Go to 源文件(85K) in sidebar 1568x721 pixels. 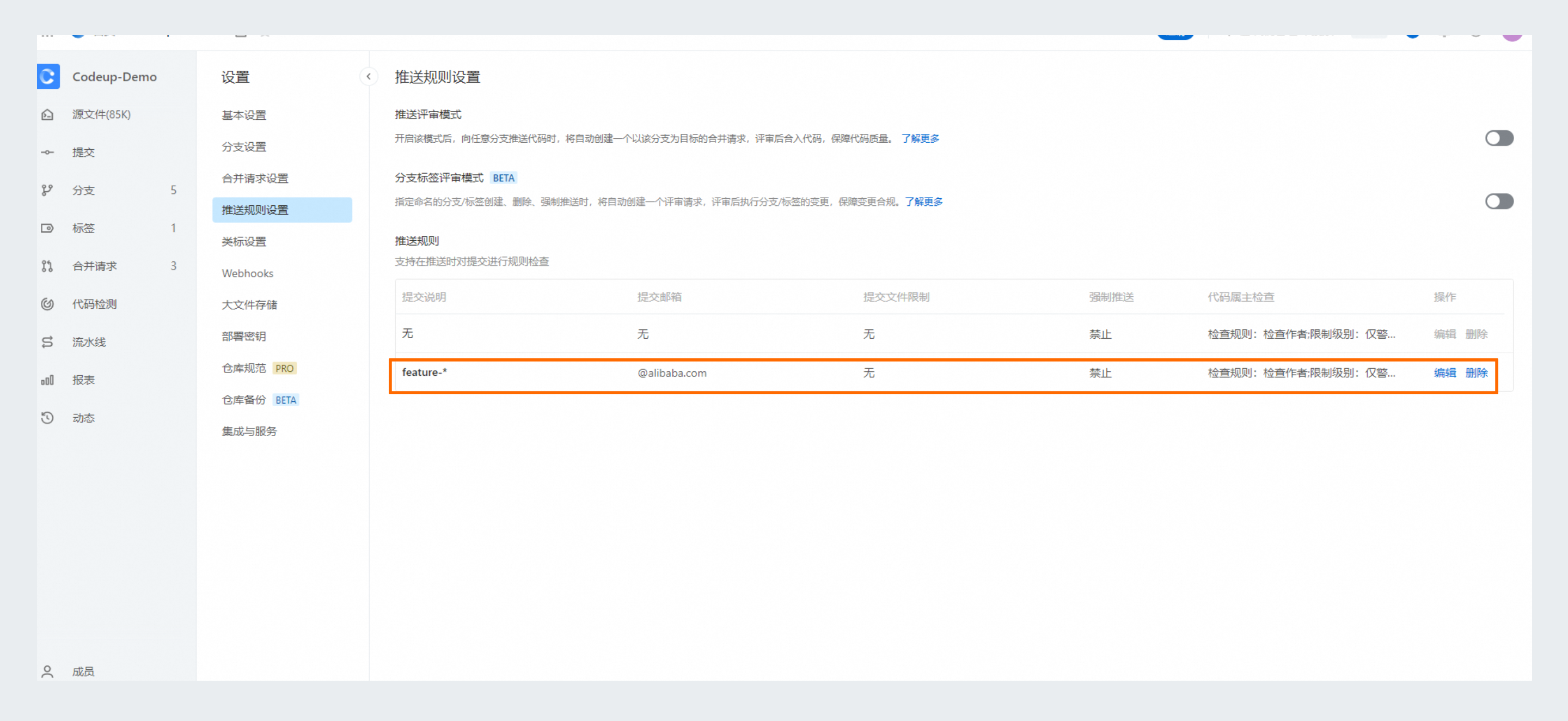[x=102, y=114]
